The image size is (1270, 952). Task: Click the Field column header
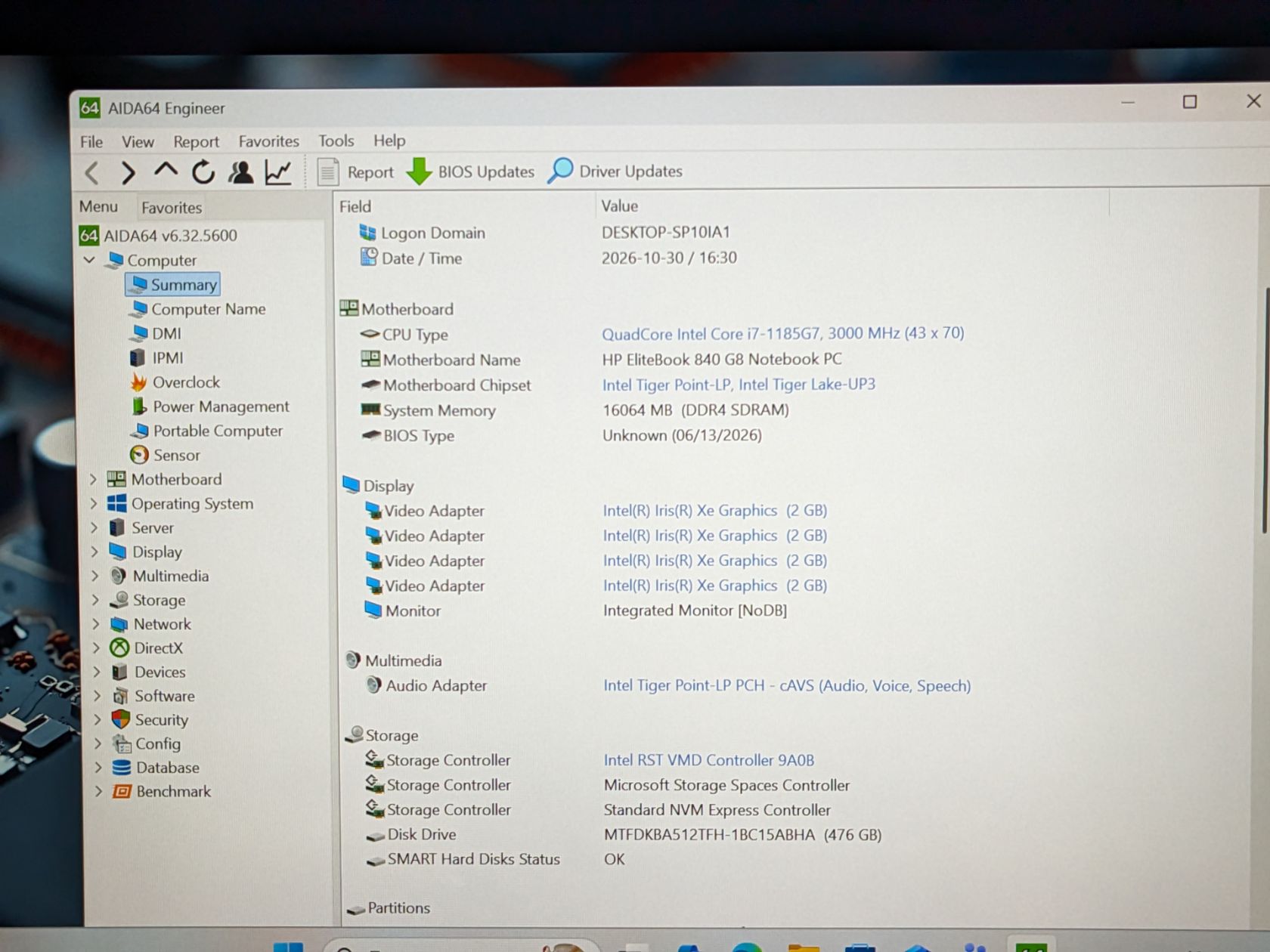coord(464,206)
